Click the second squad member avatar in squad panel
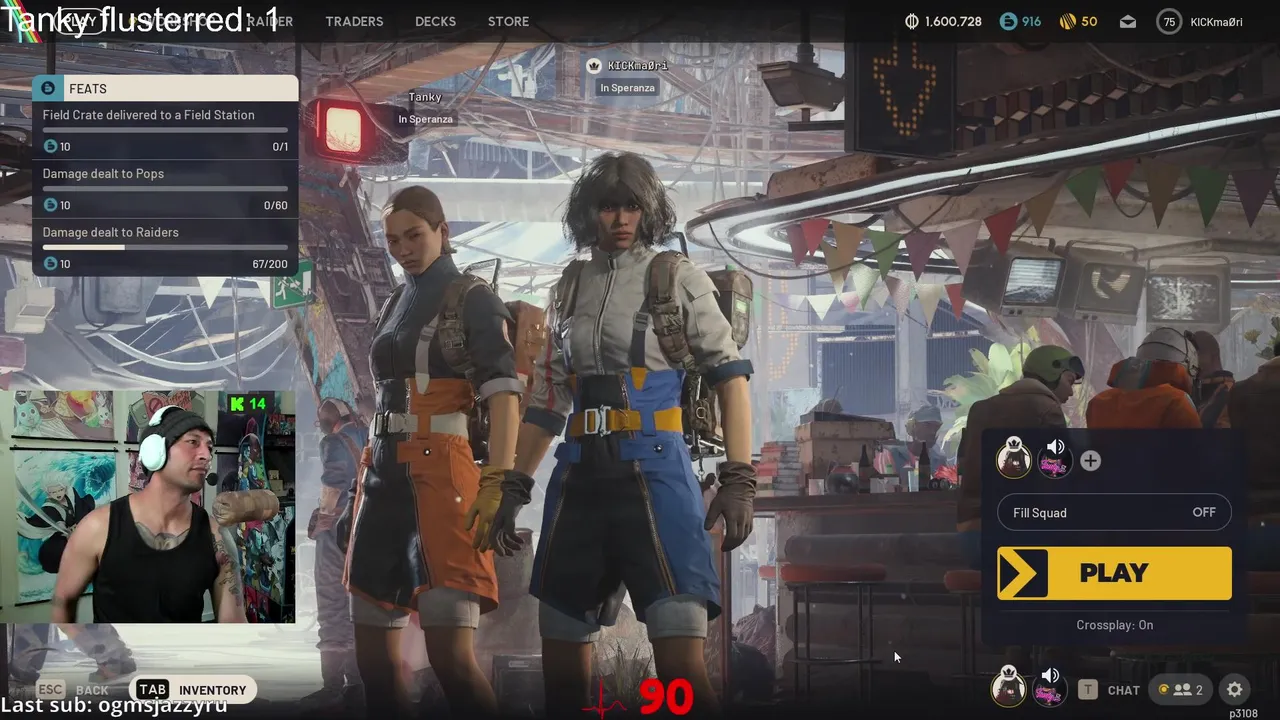1280x720 pixels. point(1054,462)
